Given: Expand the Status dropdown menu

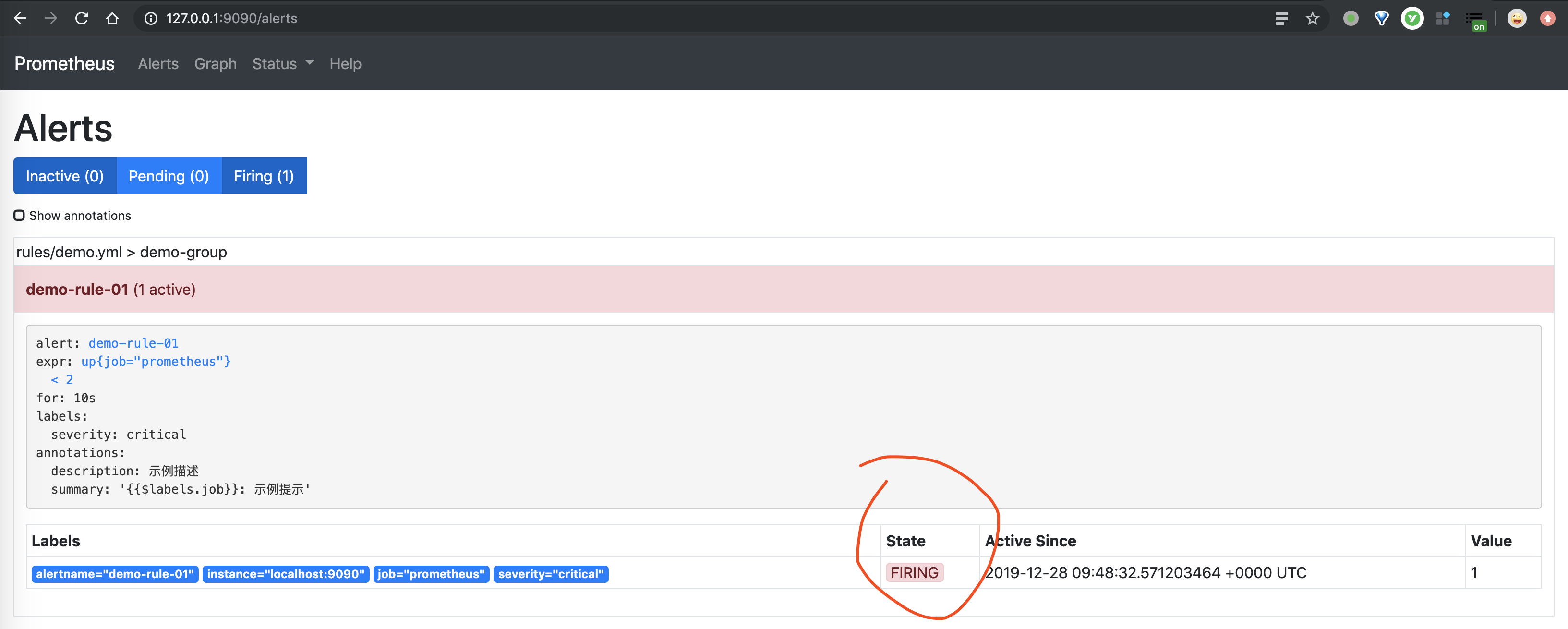Looking at the screenshot, I should pos(283,63).
